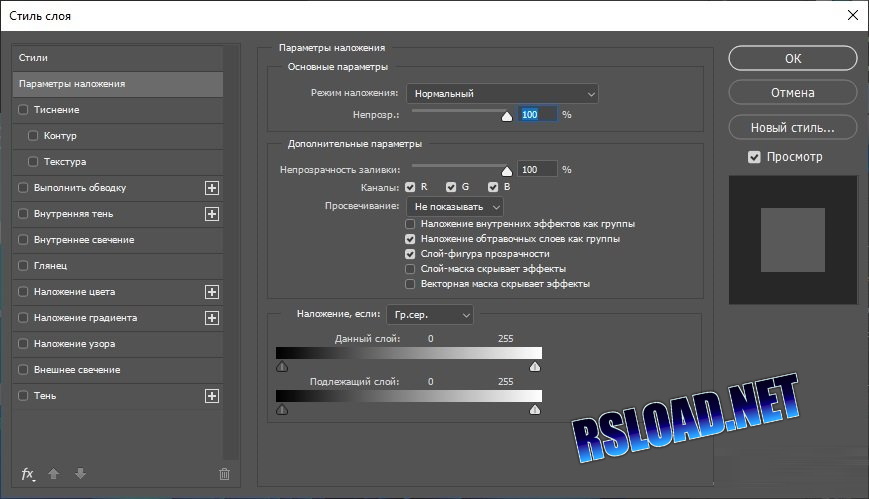Toggle Внутренняя тень checkbox
The image size is (869, 499).
tap(23, 214)
